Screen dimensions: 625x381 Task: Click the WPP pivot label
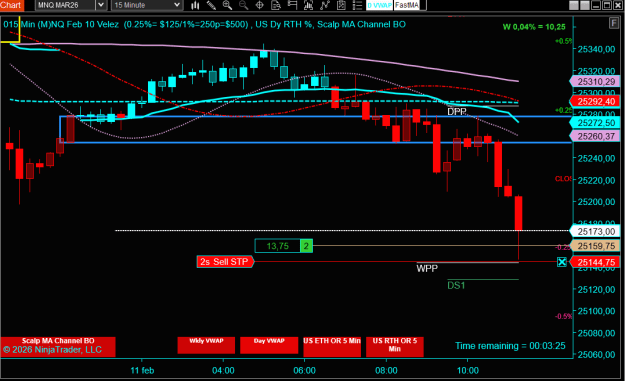pos(427,269)
